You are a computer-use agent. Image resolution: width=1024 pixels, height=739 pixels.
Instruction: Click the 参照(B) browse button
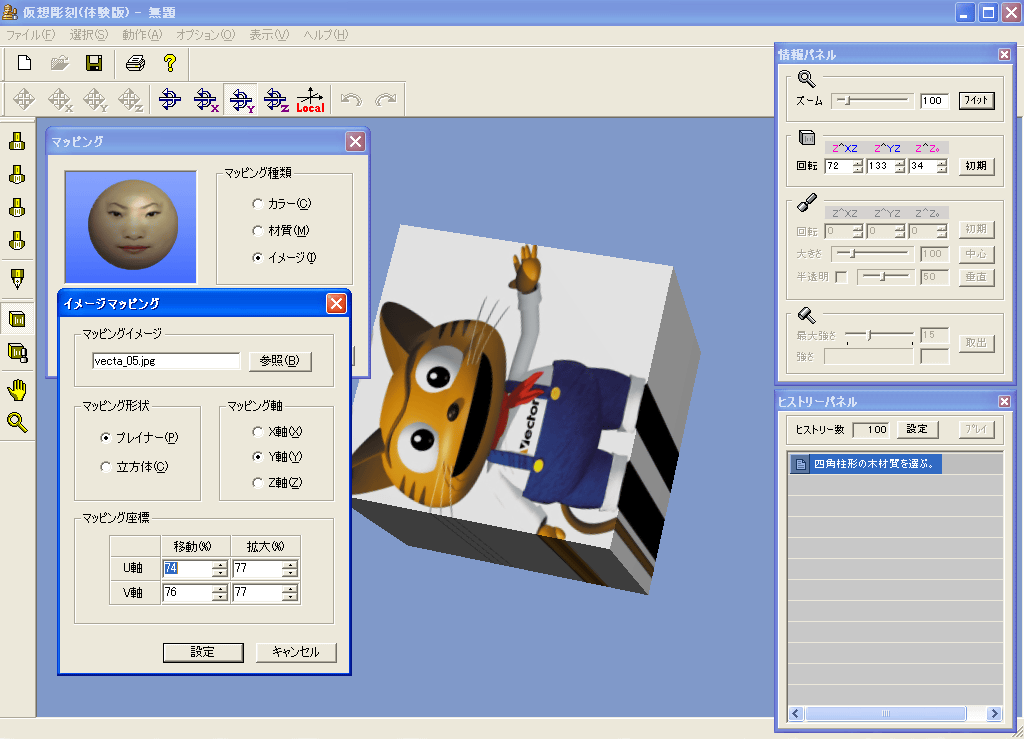point(280,361)
